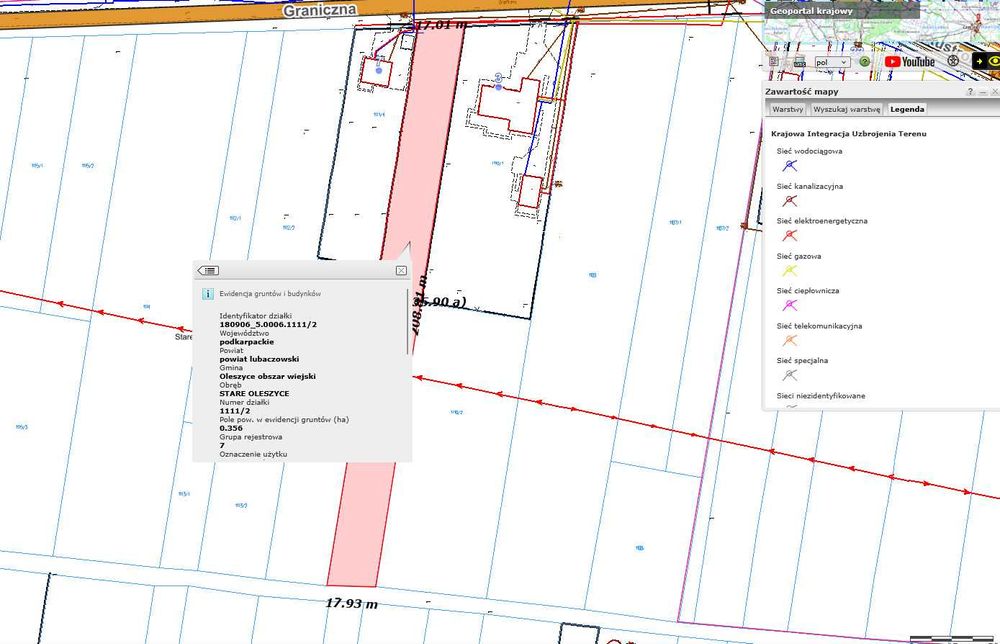Switch to the Warstwy tab

coord(788,109)
